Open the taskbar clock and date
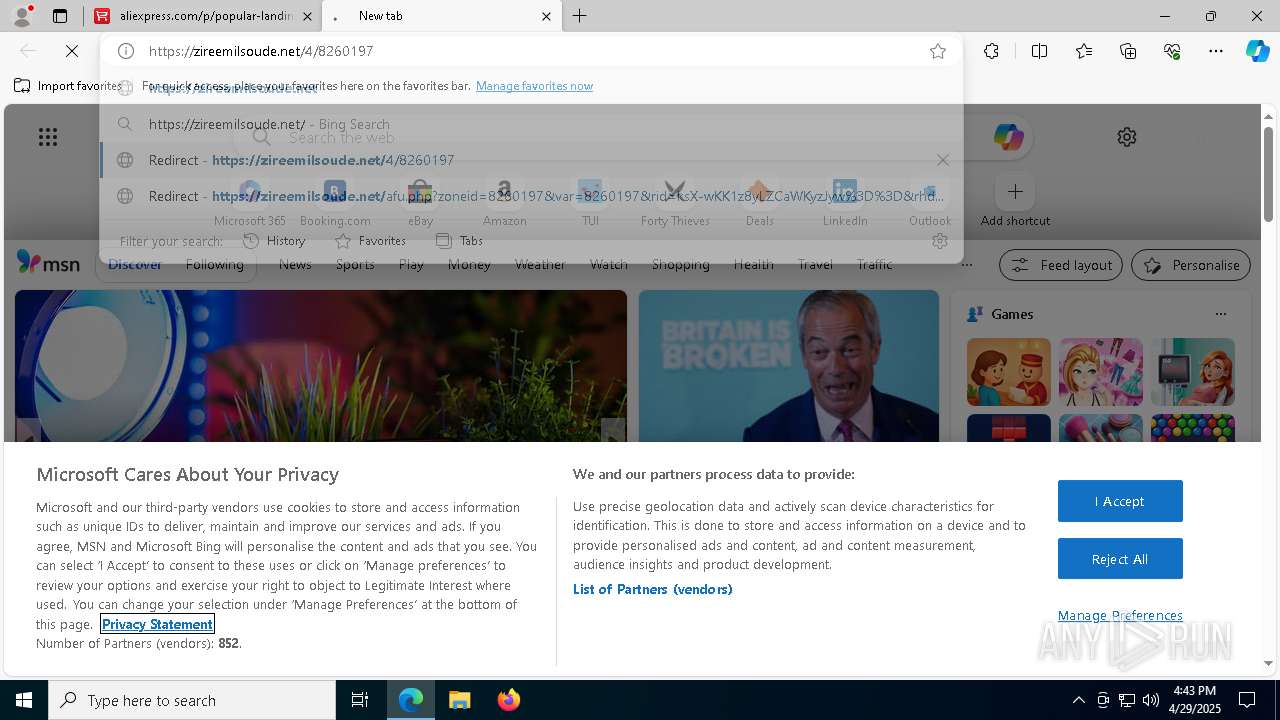1280x720 pixels. 1194,700
